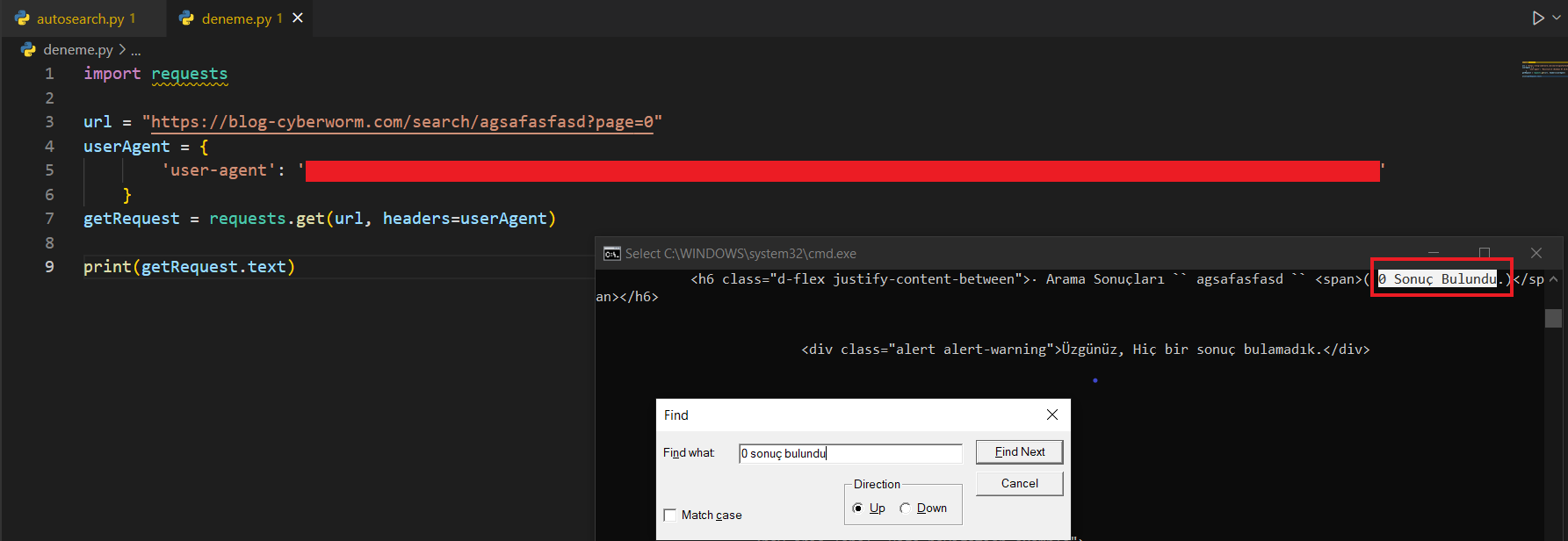Open the dropdown arrow beside Run button
The image size is (1568, 541).
click(1557, 18)
